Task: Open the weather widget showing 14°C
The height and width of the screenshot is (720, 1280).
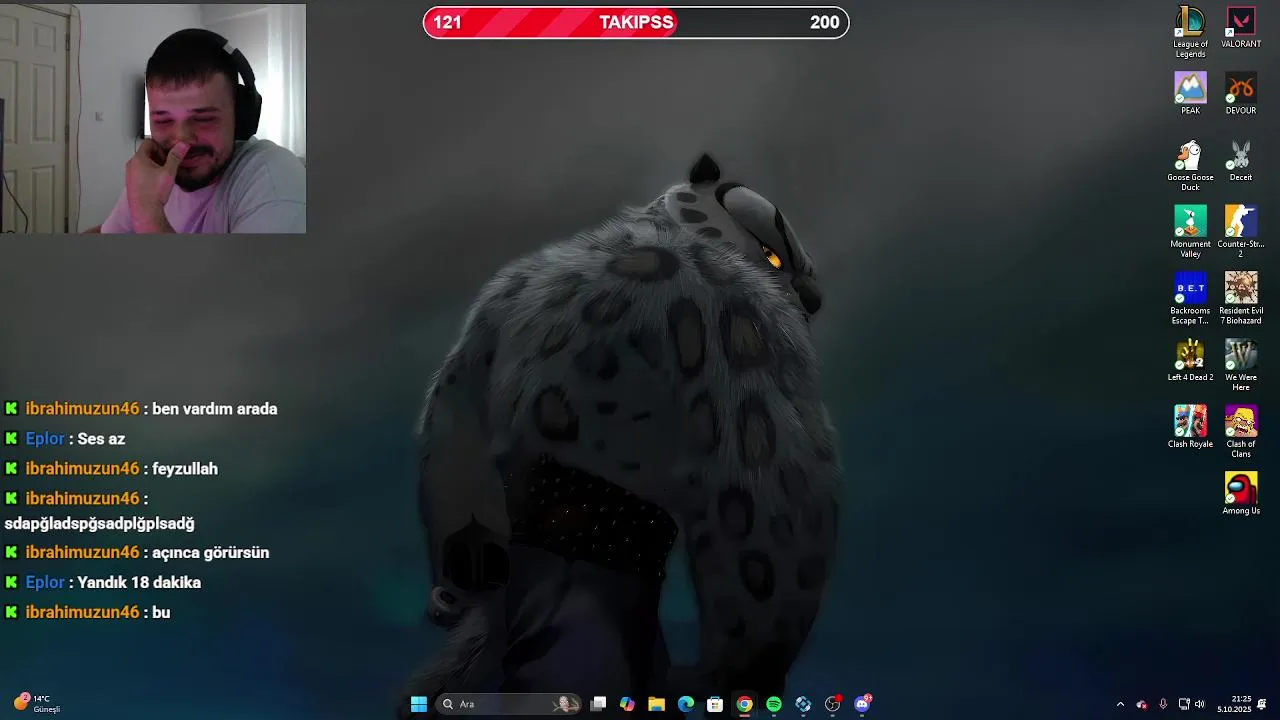Action: pos(38,703)
